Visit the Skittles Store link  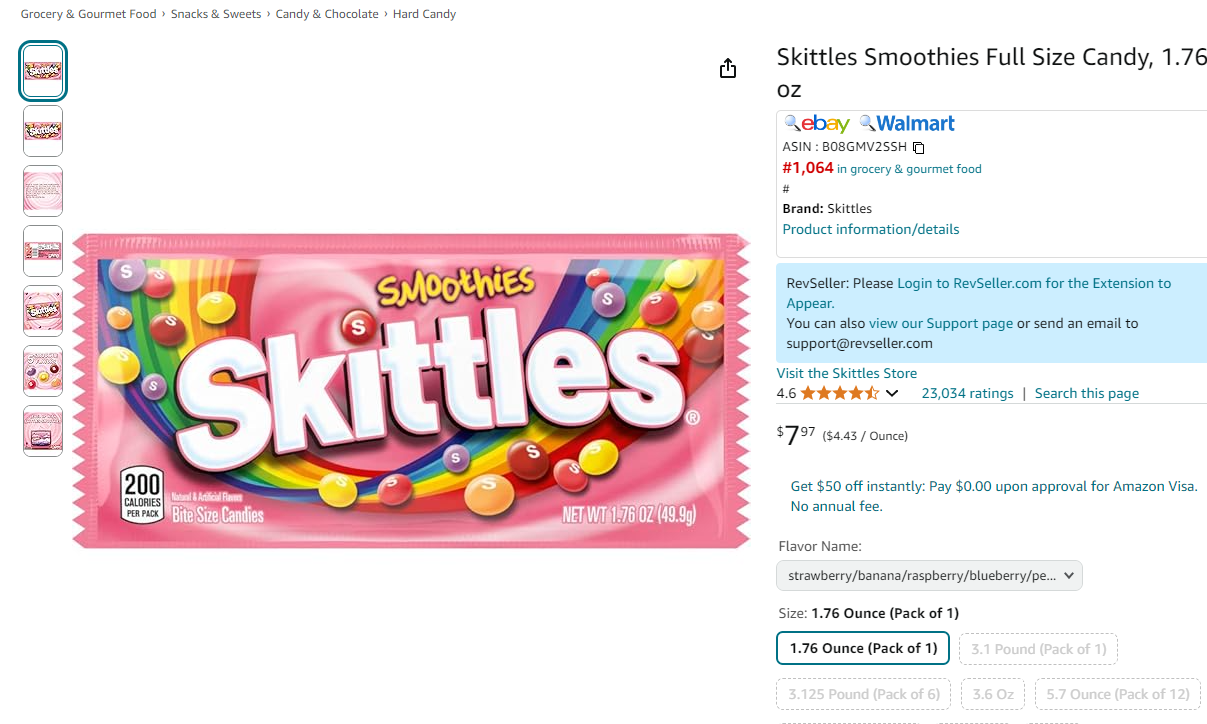(847, 373)
